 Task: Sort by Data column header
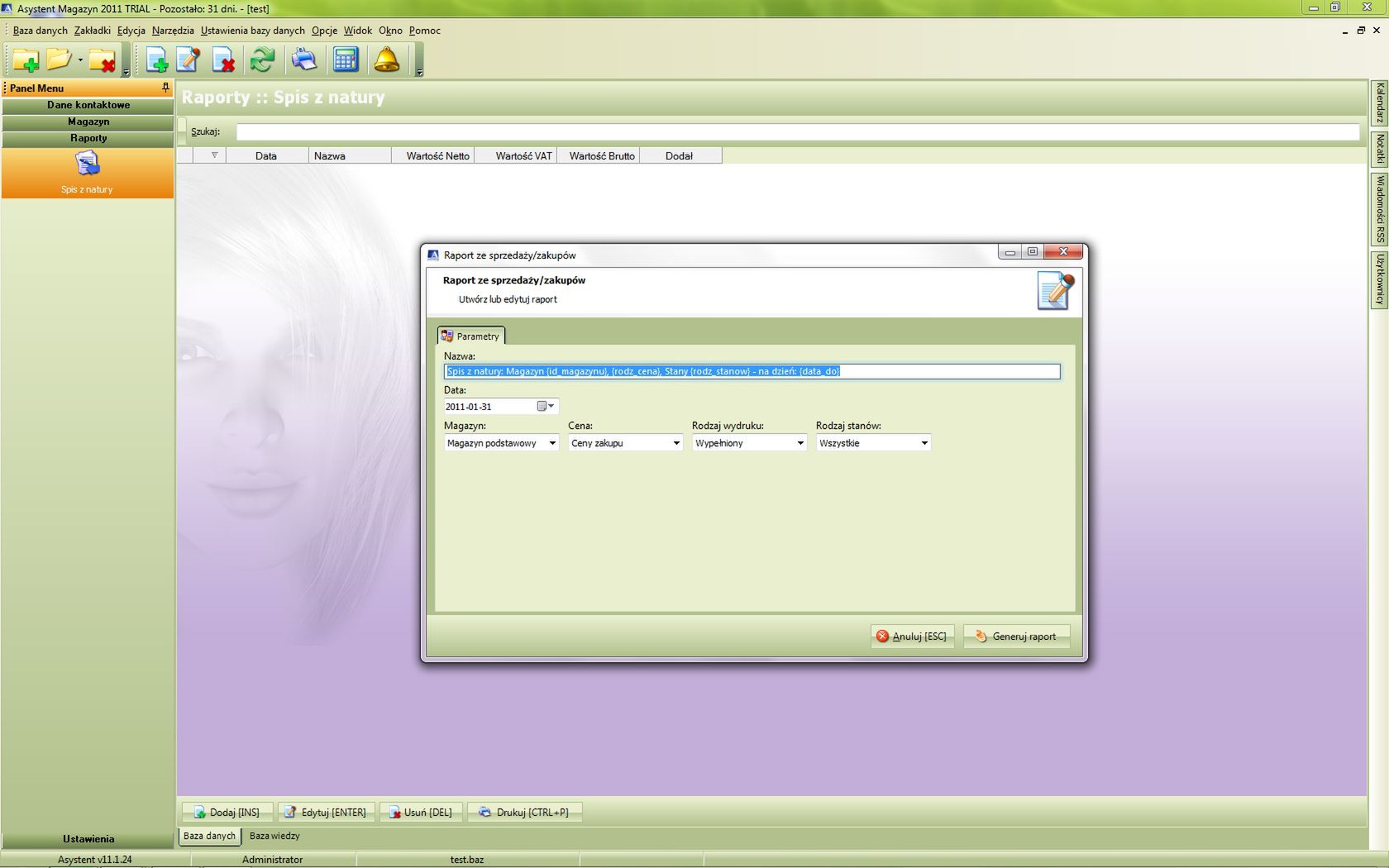(266, 155)
